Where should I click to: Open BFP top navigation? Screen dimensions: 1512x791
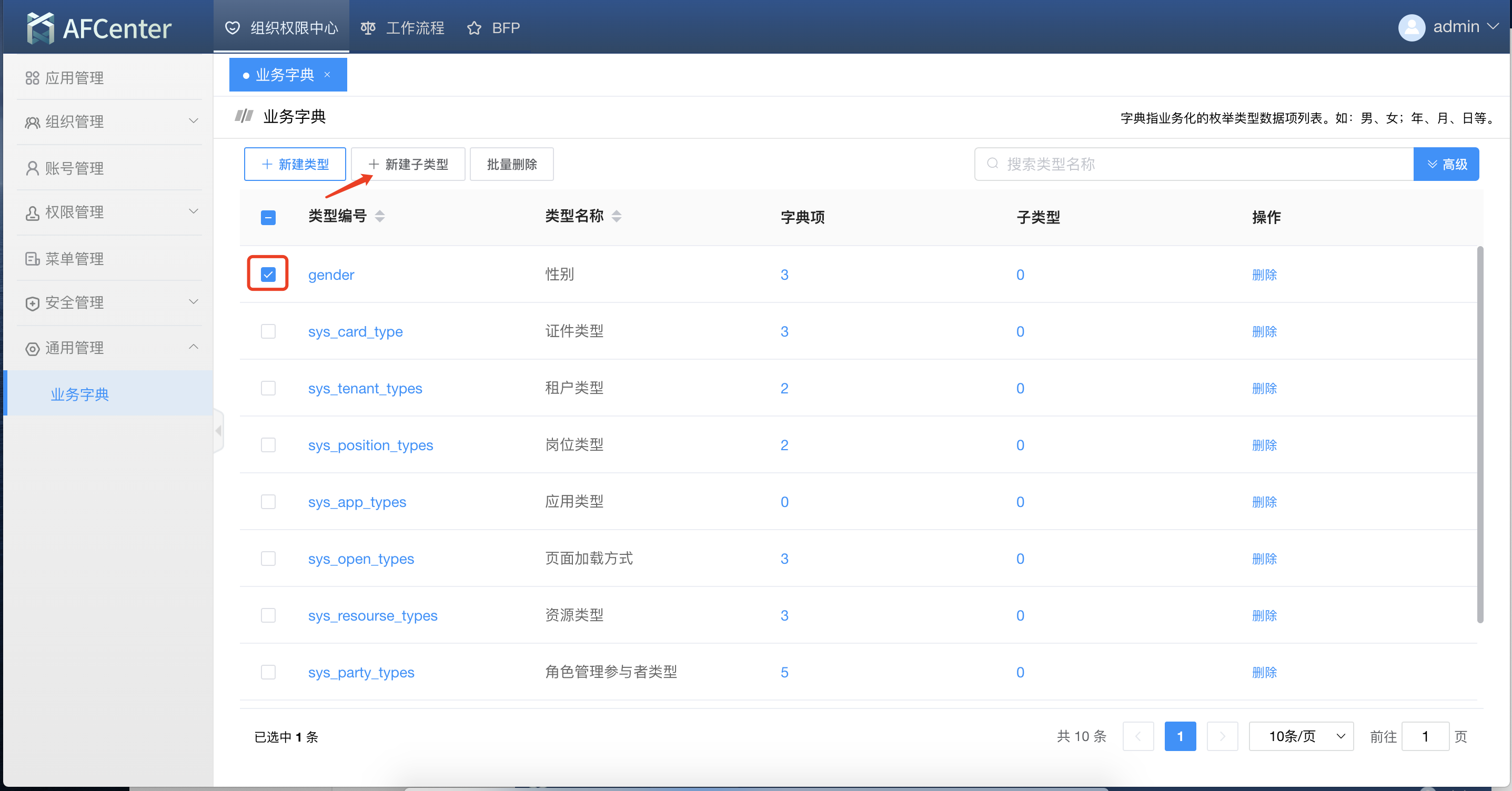[493, 27]
